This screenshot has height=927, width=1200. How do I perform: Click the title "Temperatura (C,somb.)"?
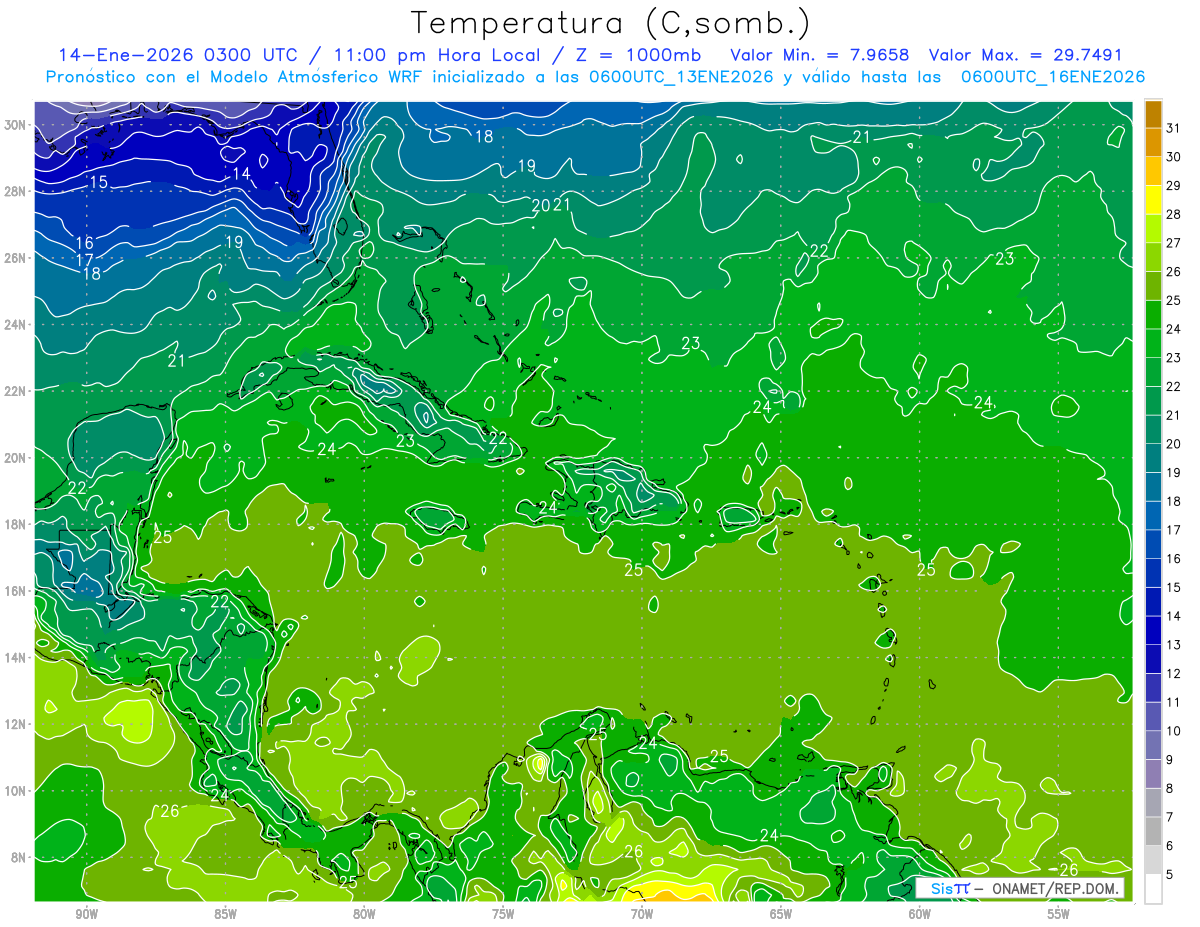coord(609,23)
